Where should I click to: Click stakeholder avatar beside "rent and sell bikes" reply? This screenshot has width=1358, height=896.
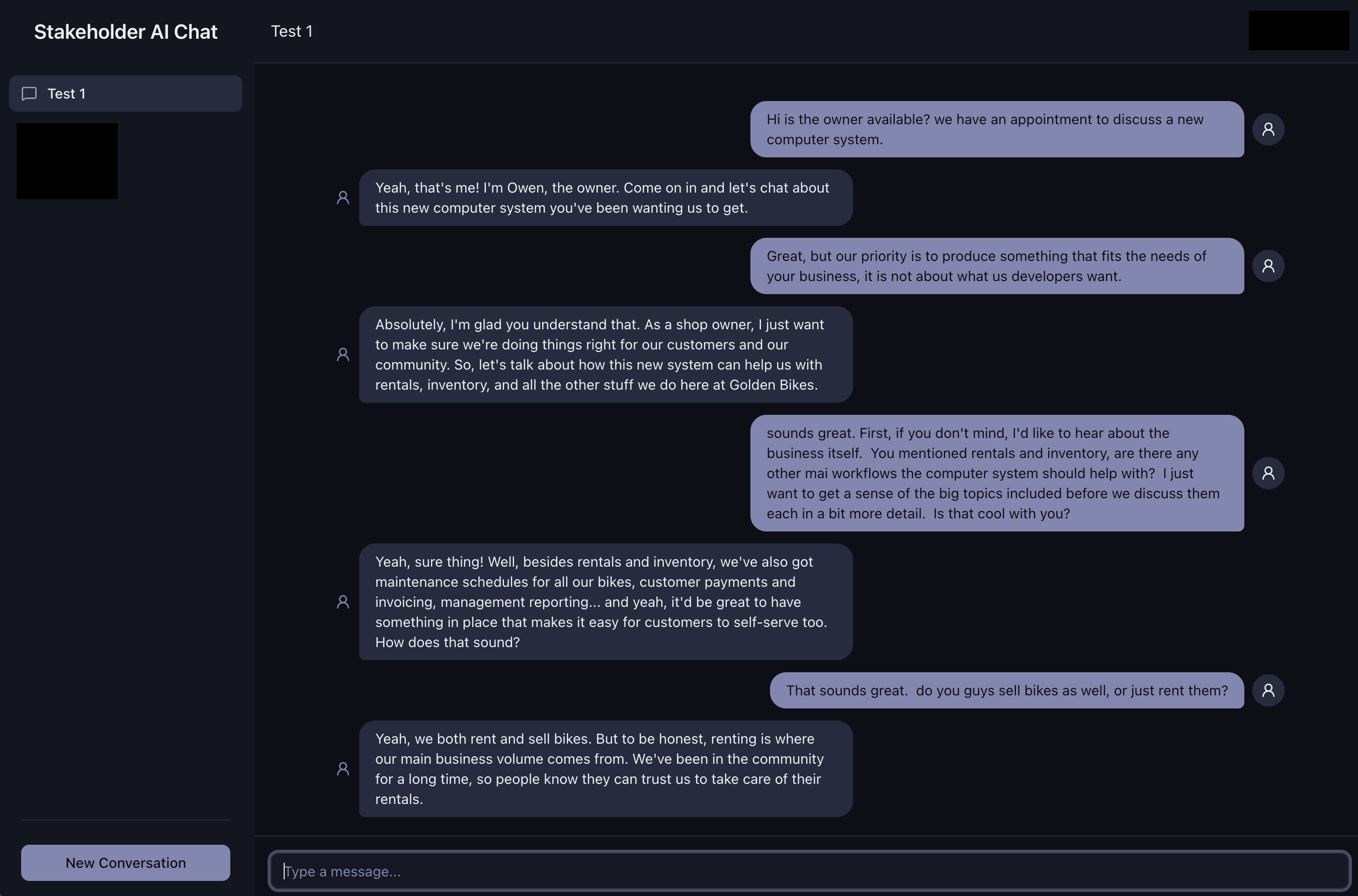coord(343,769)
